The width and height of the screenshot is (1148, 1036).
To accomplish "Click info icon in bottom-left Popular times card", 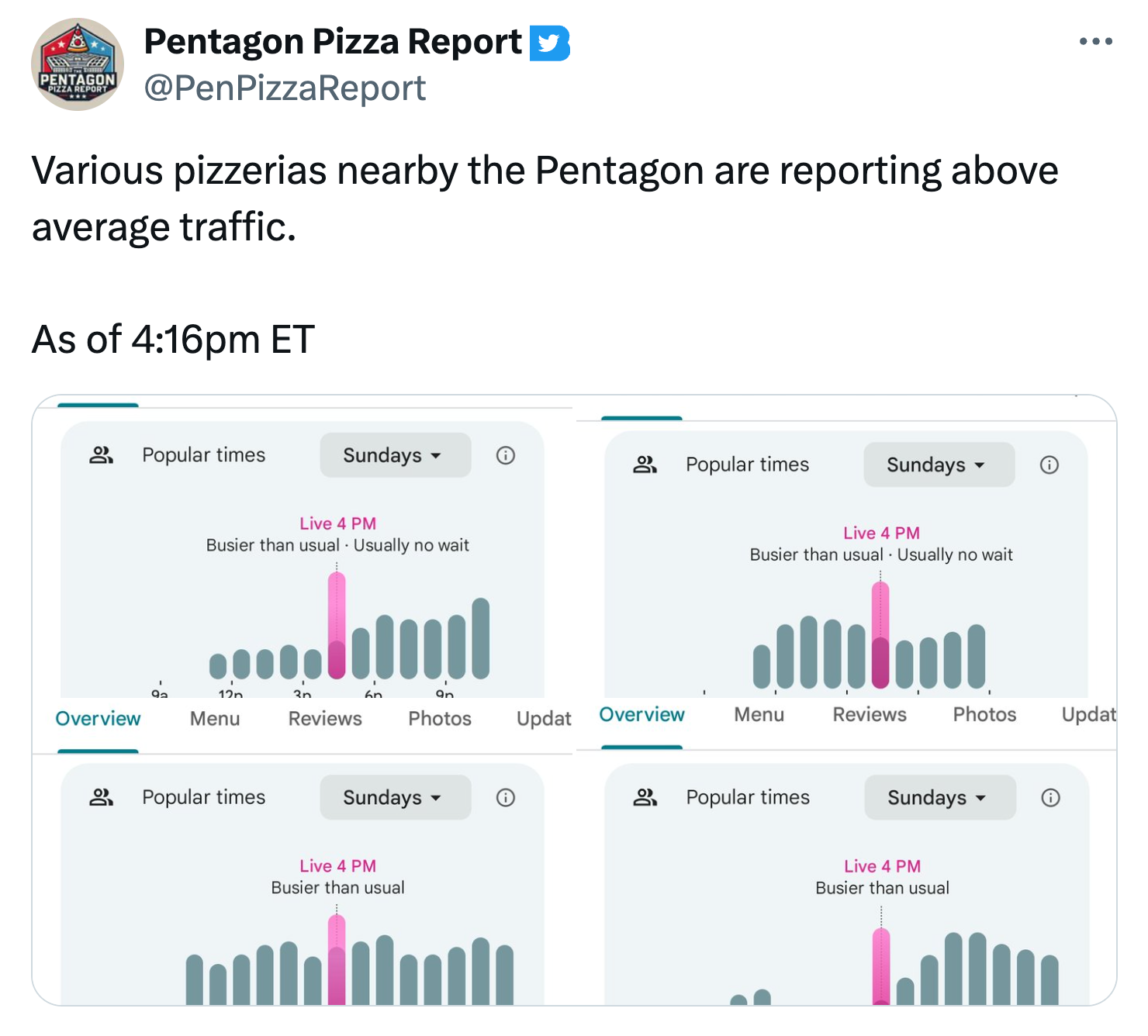I will 506,797.
